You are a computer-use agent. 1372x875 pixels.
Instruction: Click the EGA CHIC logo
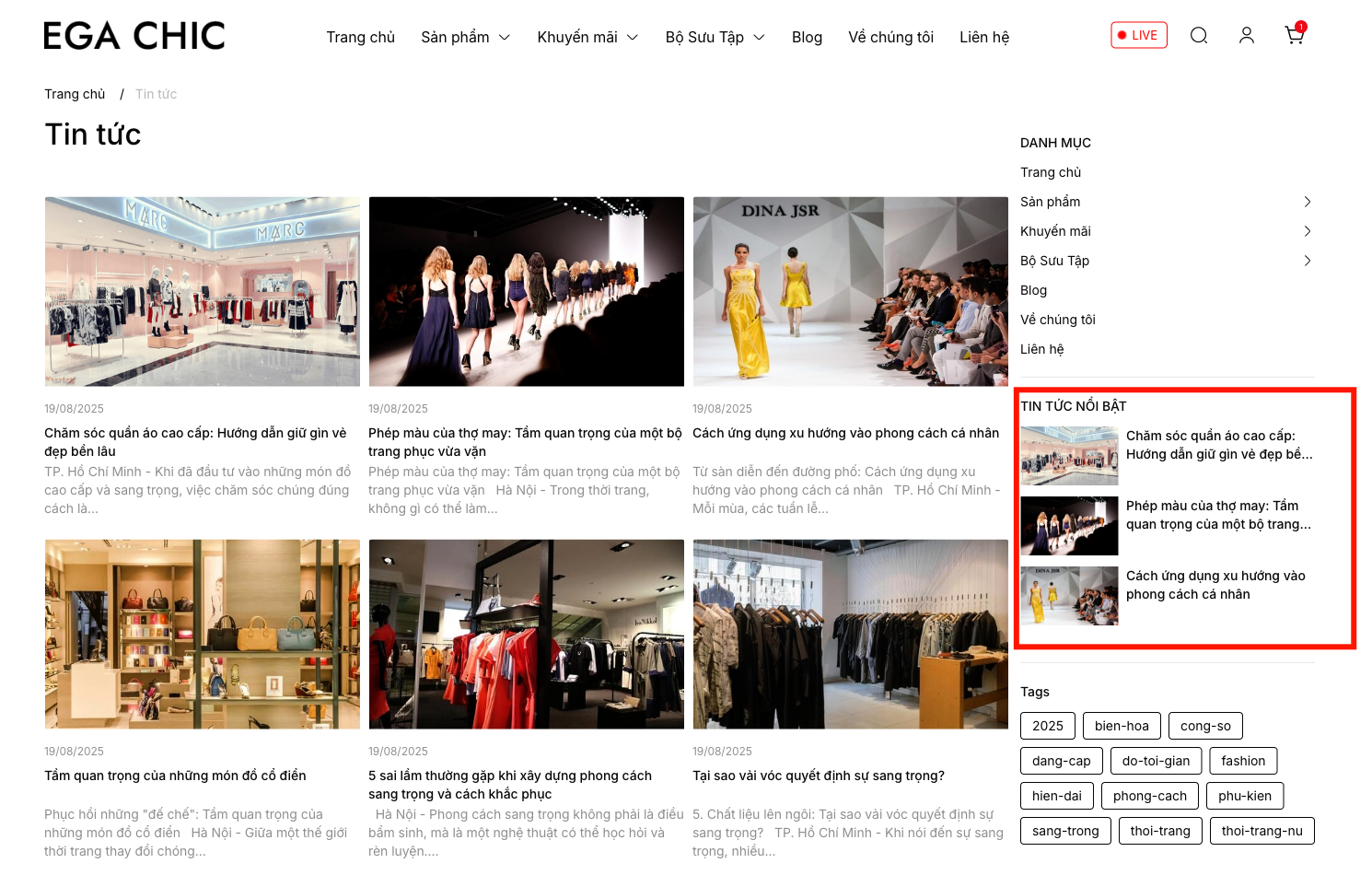pos(134,36)
